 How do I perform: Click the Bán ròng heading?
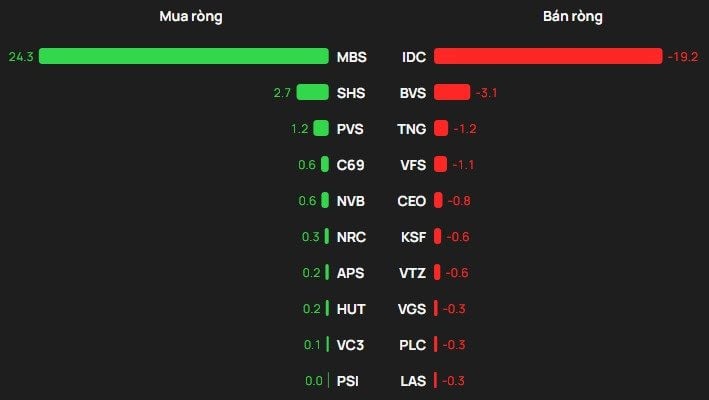point(572,17)
